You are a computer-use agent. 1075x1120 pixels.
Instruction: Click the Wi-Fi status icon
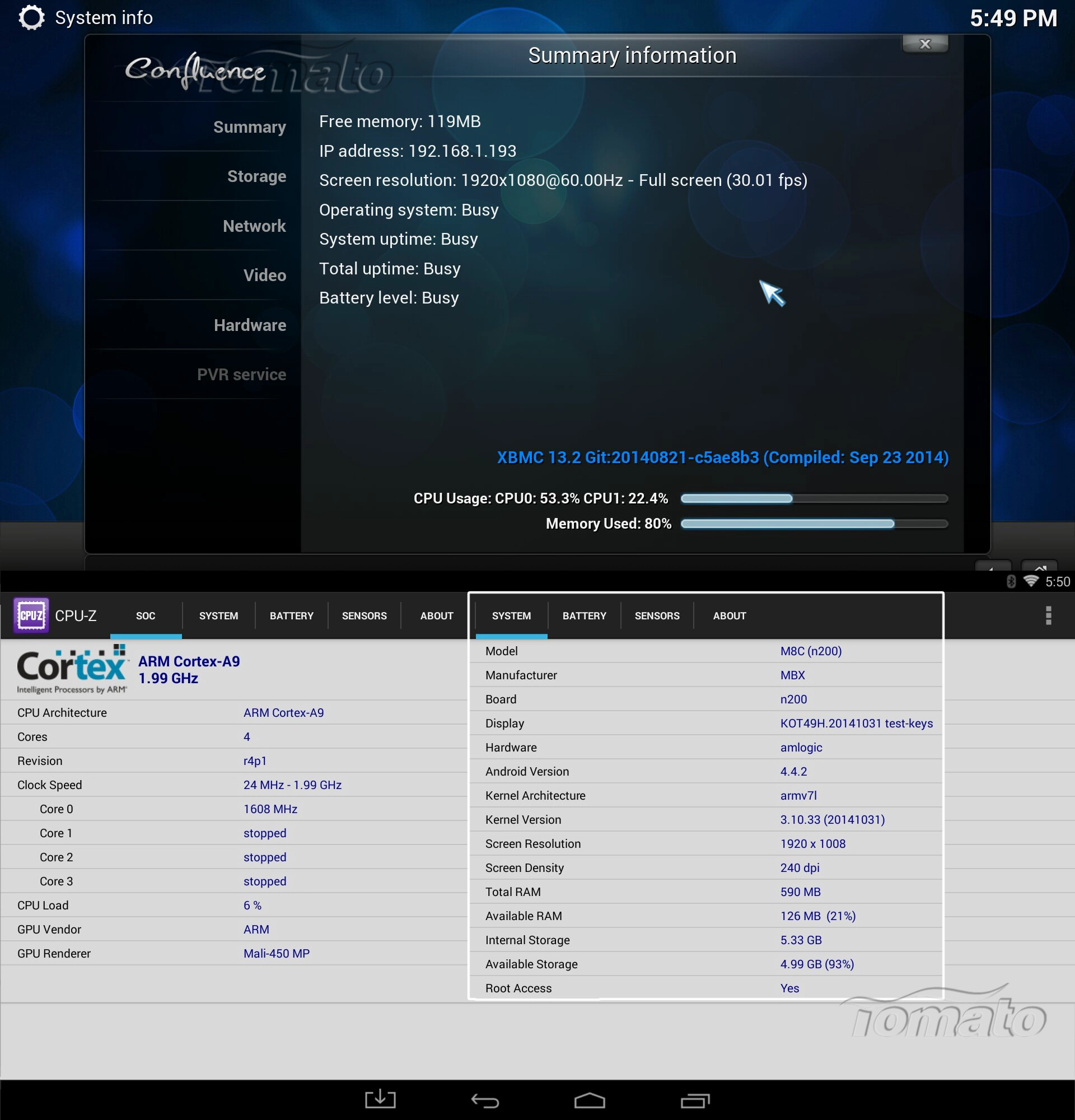tap(1031, 581)
